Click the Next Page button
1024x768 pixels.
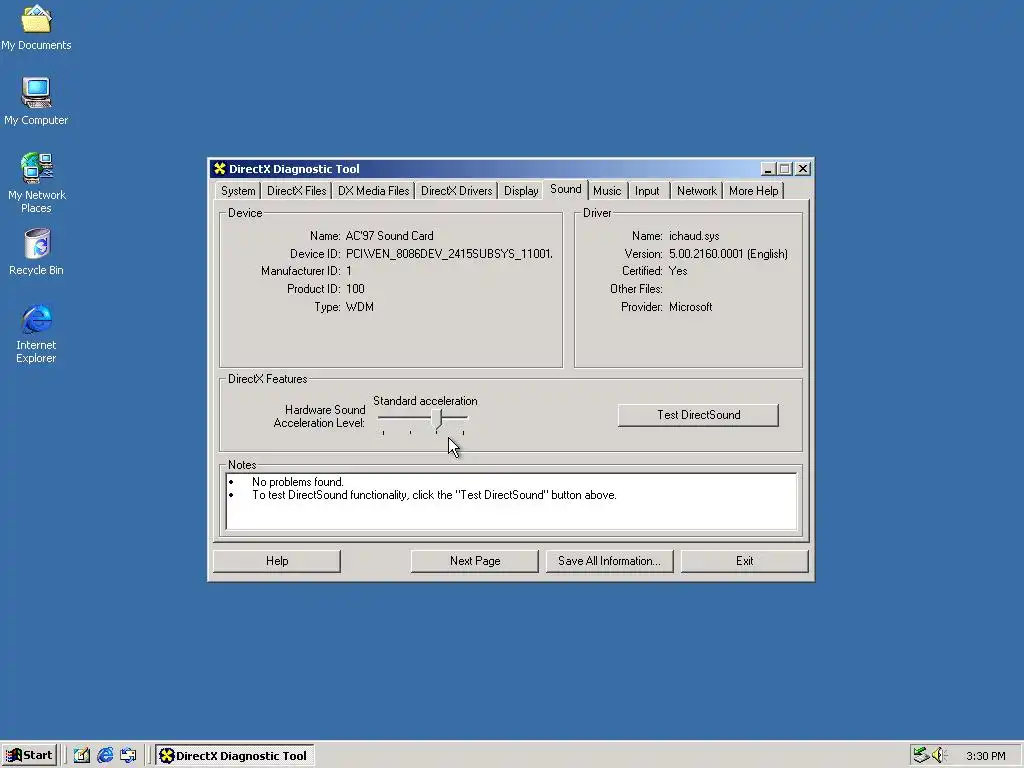coord(475,561)
